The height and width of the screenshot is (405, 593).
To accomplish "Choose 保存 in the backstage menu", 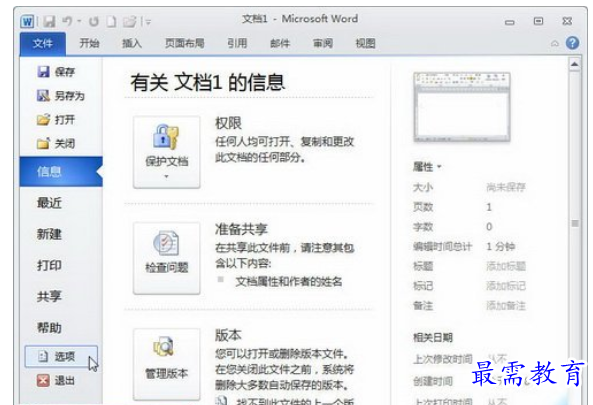I will pos(56,71).
